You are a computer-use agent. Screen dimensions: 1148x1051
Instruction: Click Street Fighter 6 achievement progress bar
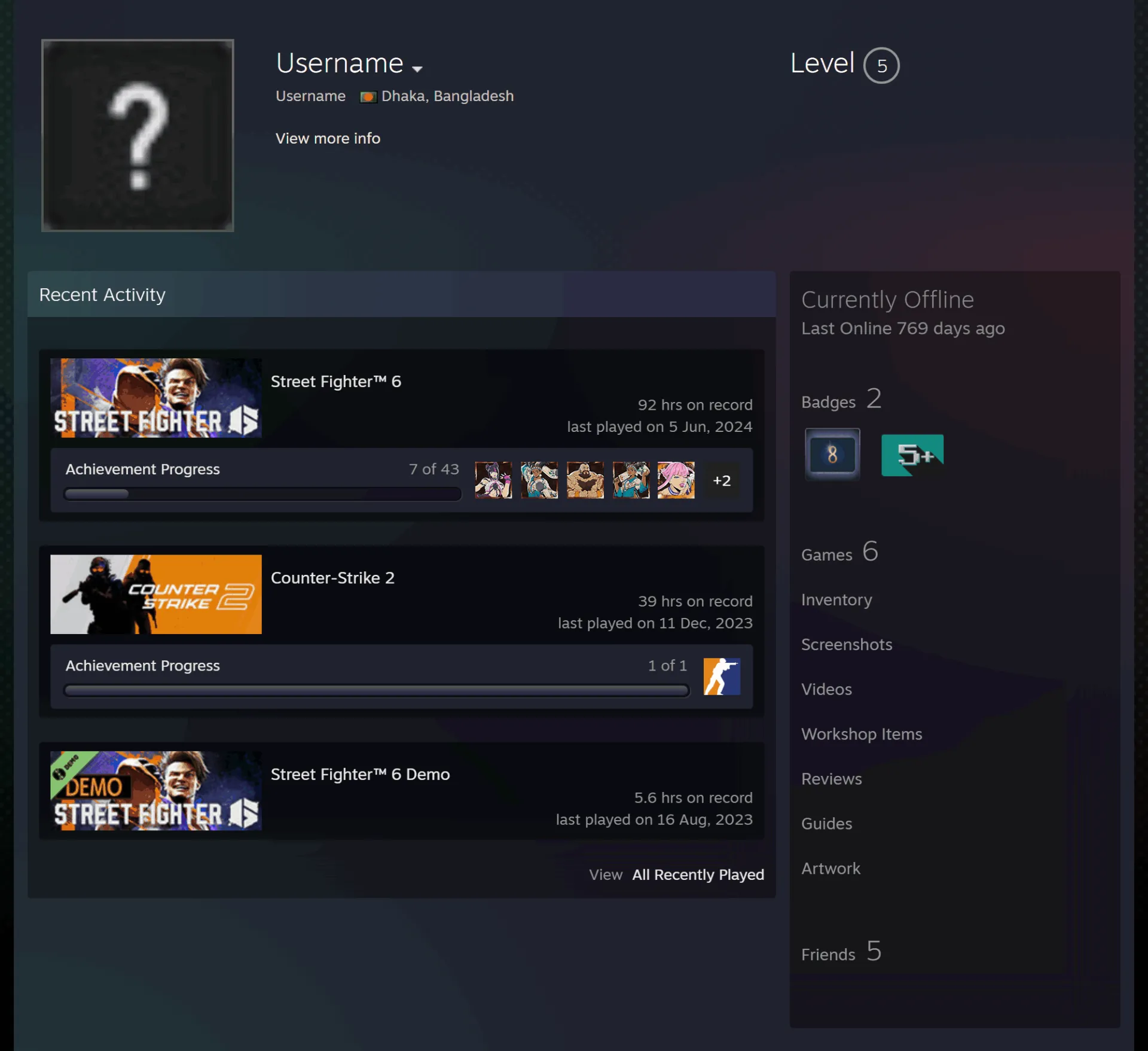(262, 493)
